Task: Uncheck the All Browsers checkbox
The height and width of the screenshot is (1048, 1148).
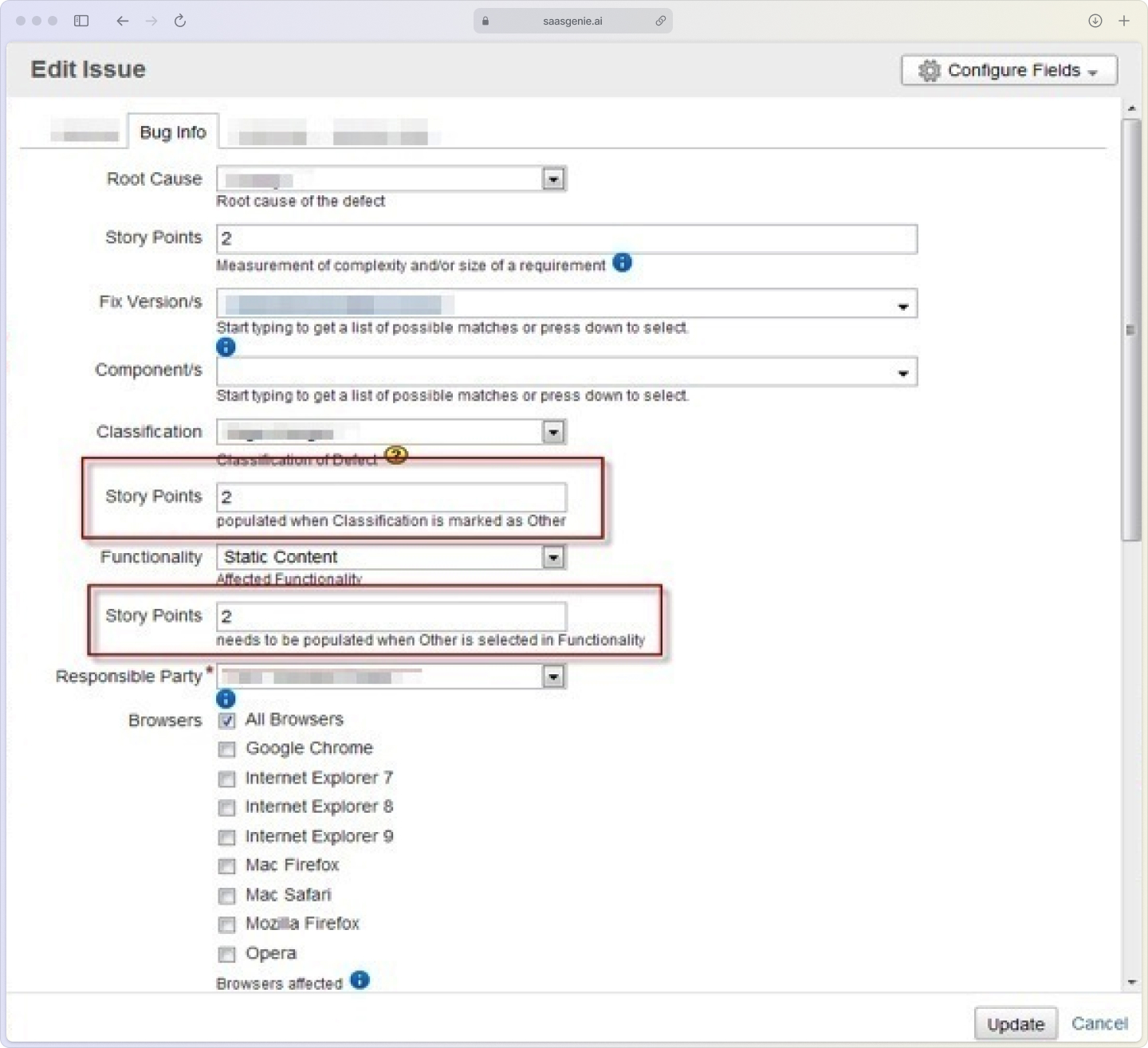Action: click(x=226, y=720)
